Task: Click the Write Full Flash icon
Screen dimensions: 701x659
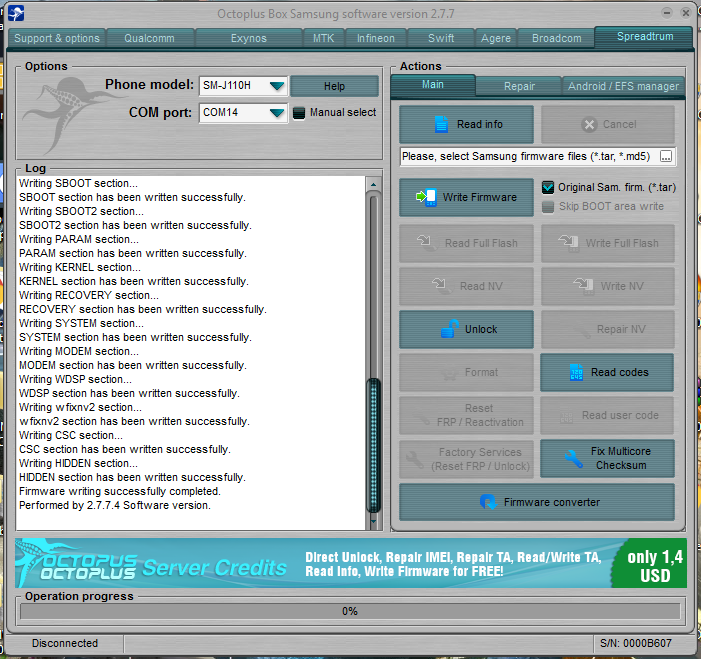Action: 569,243
